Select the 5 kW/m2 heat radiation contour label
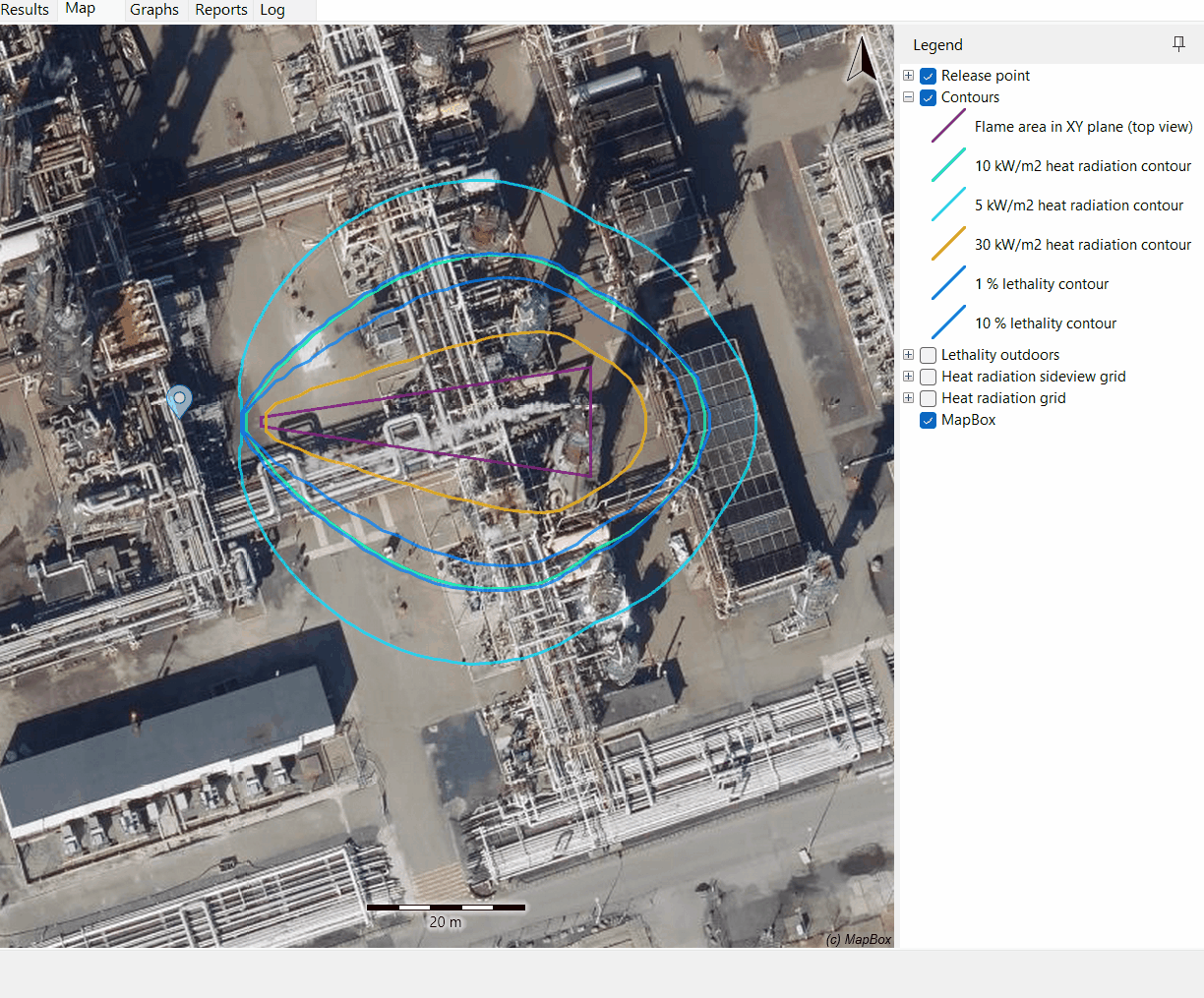The width and height of the screenshot is (1204, 998). [x=1079, y=205]
